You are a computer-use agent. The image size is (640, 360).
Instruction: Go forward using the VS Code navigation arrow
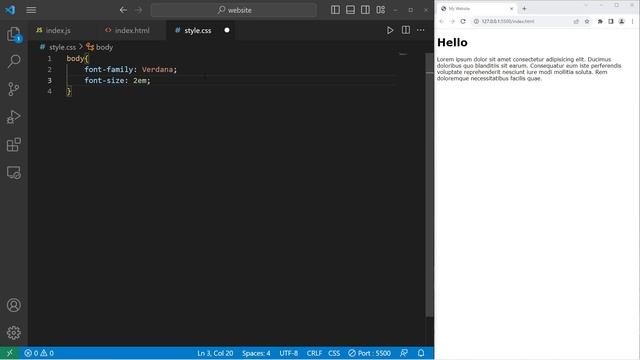pos(138,10)
